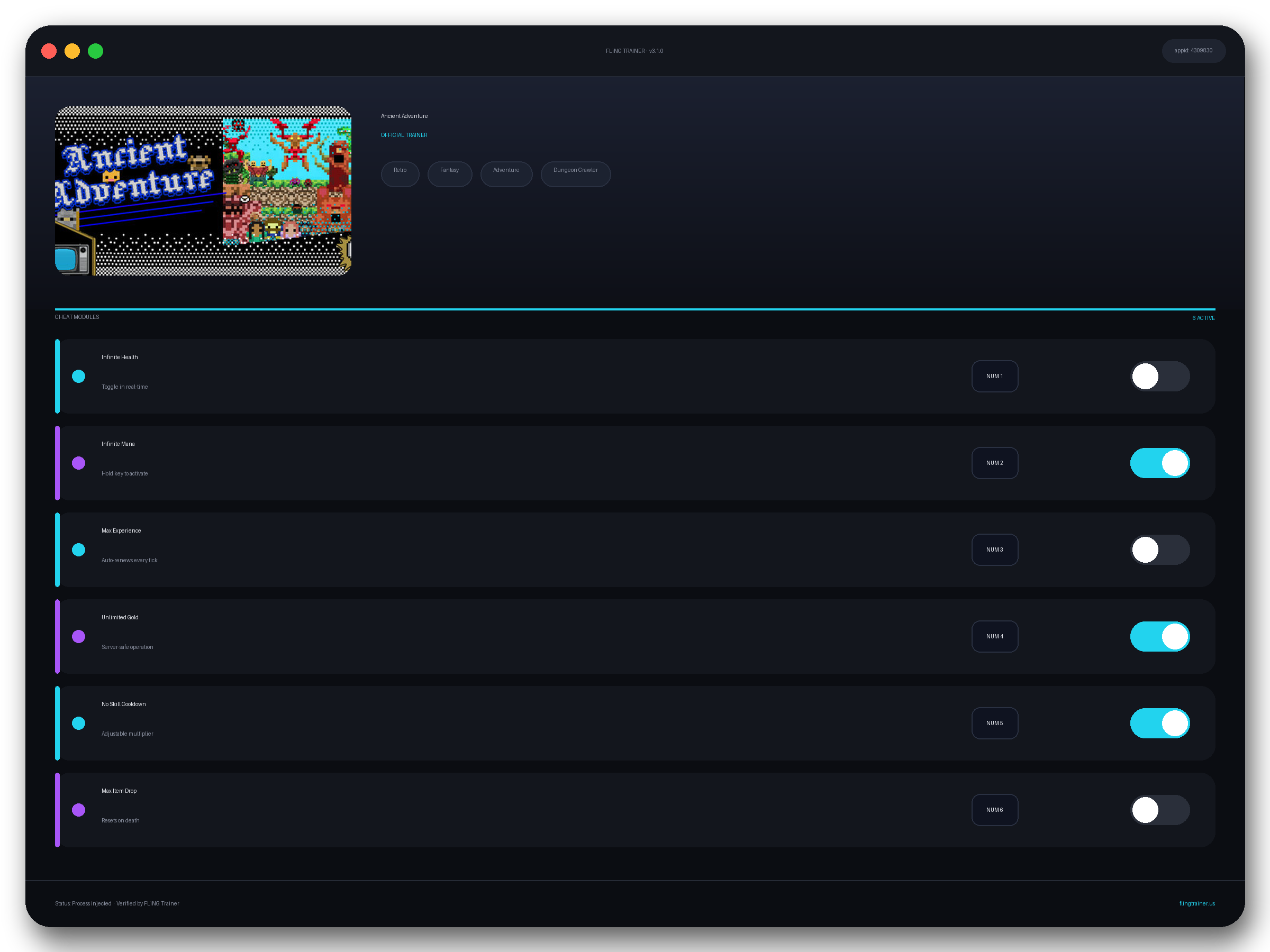
Task: Select the Retro tag
Action: coord(400,174)
